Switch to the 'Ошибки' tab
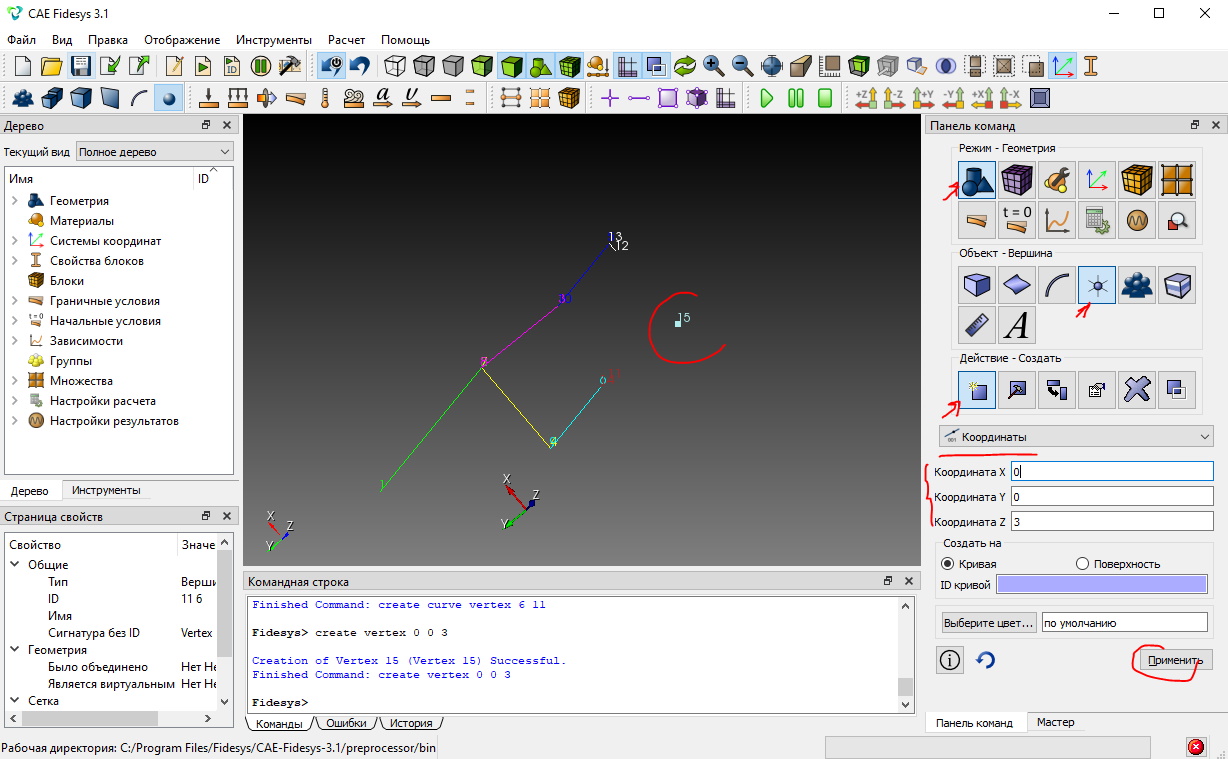This screenshot has width=1228, height=759. [x=346, y=723]
